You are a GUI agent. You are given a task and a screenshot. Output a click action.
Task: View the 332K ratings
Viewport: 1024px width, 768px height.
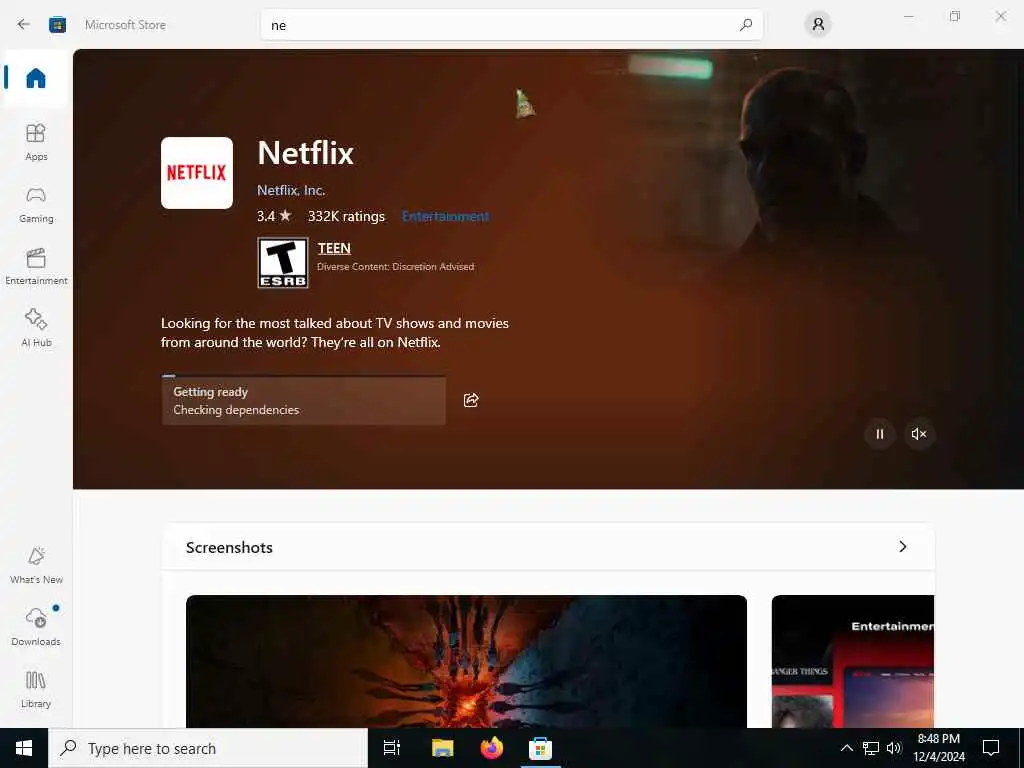click(346, 216)
